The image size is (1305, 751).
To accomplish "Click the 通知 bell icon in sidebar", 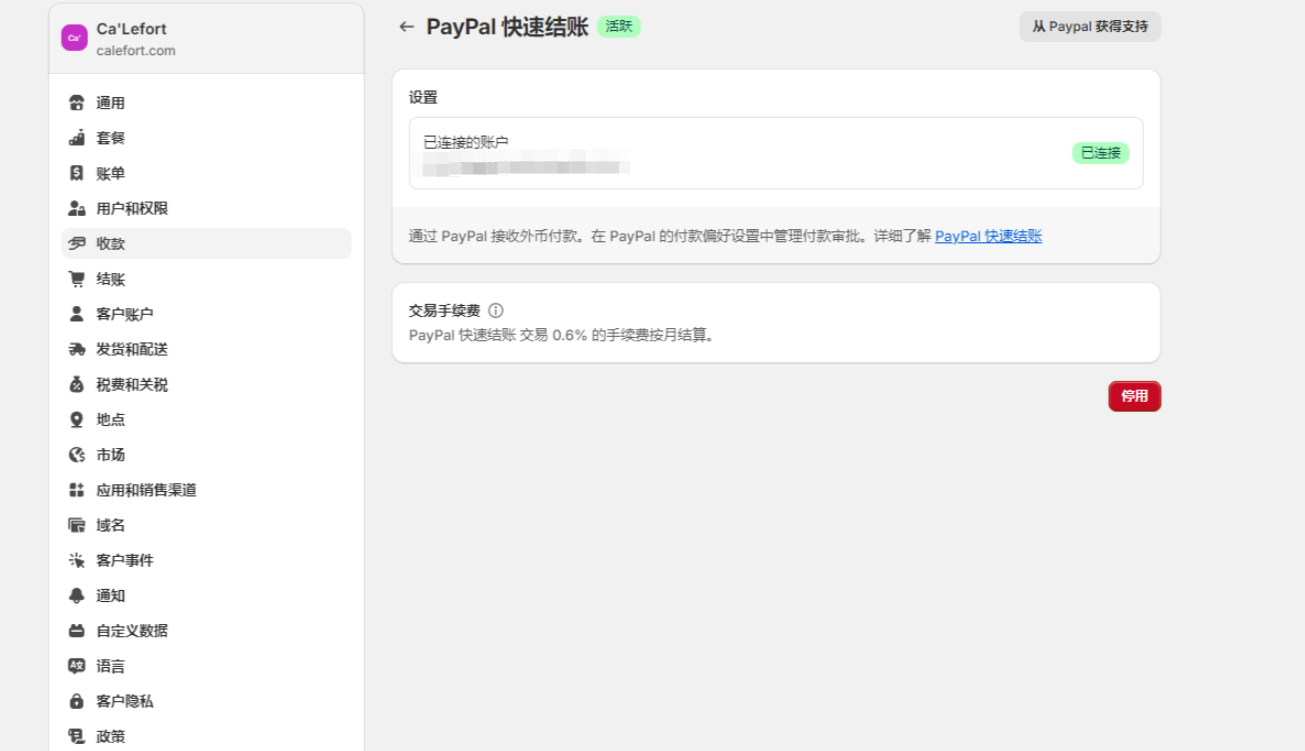I will pyautogui.click(x=77, y=595).
